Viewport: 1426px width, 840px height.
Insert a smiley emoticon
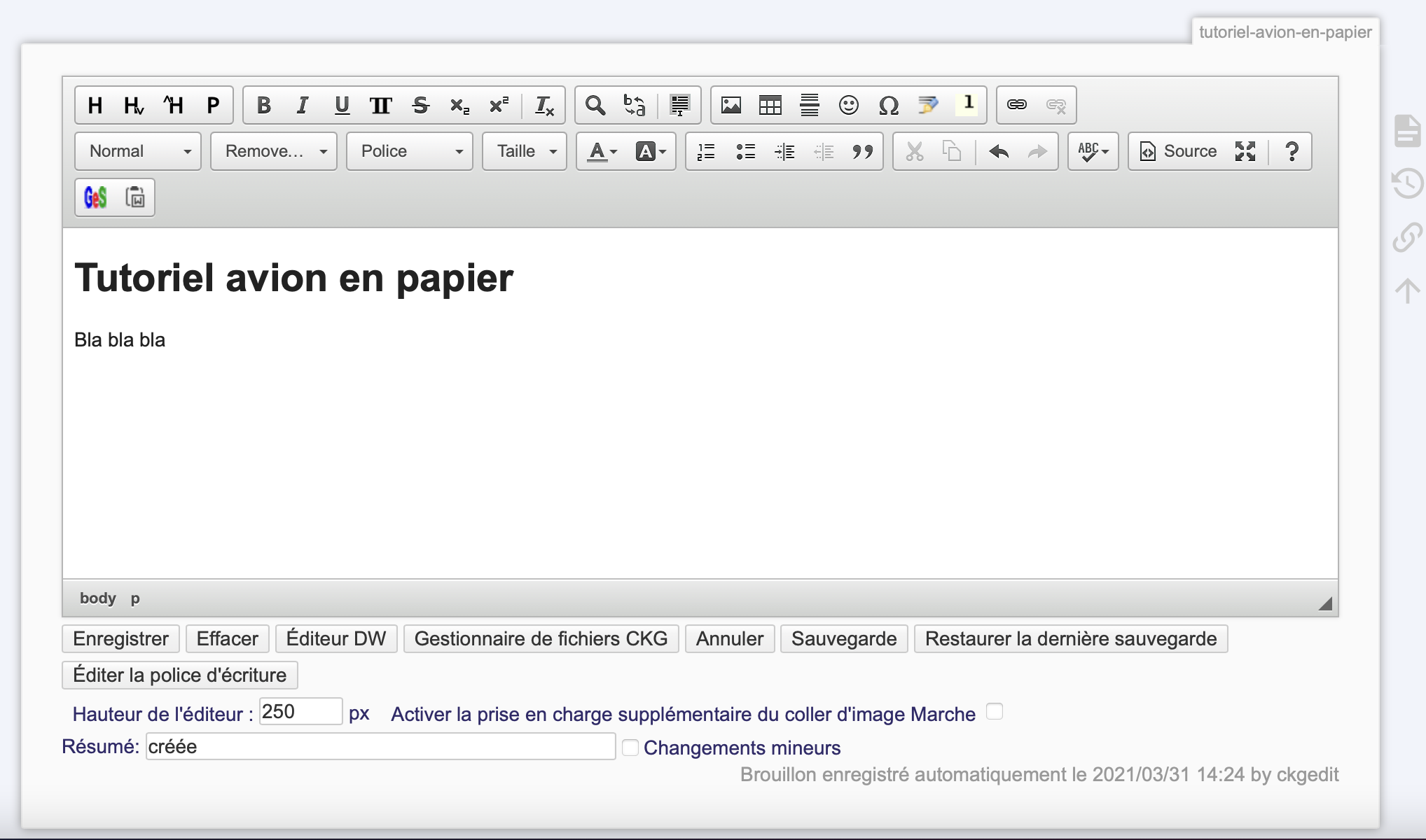pyautogui.click(x=848, y=105)
